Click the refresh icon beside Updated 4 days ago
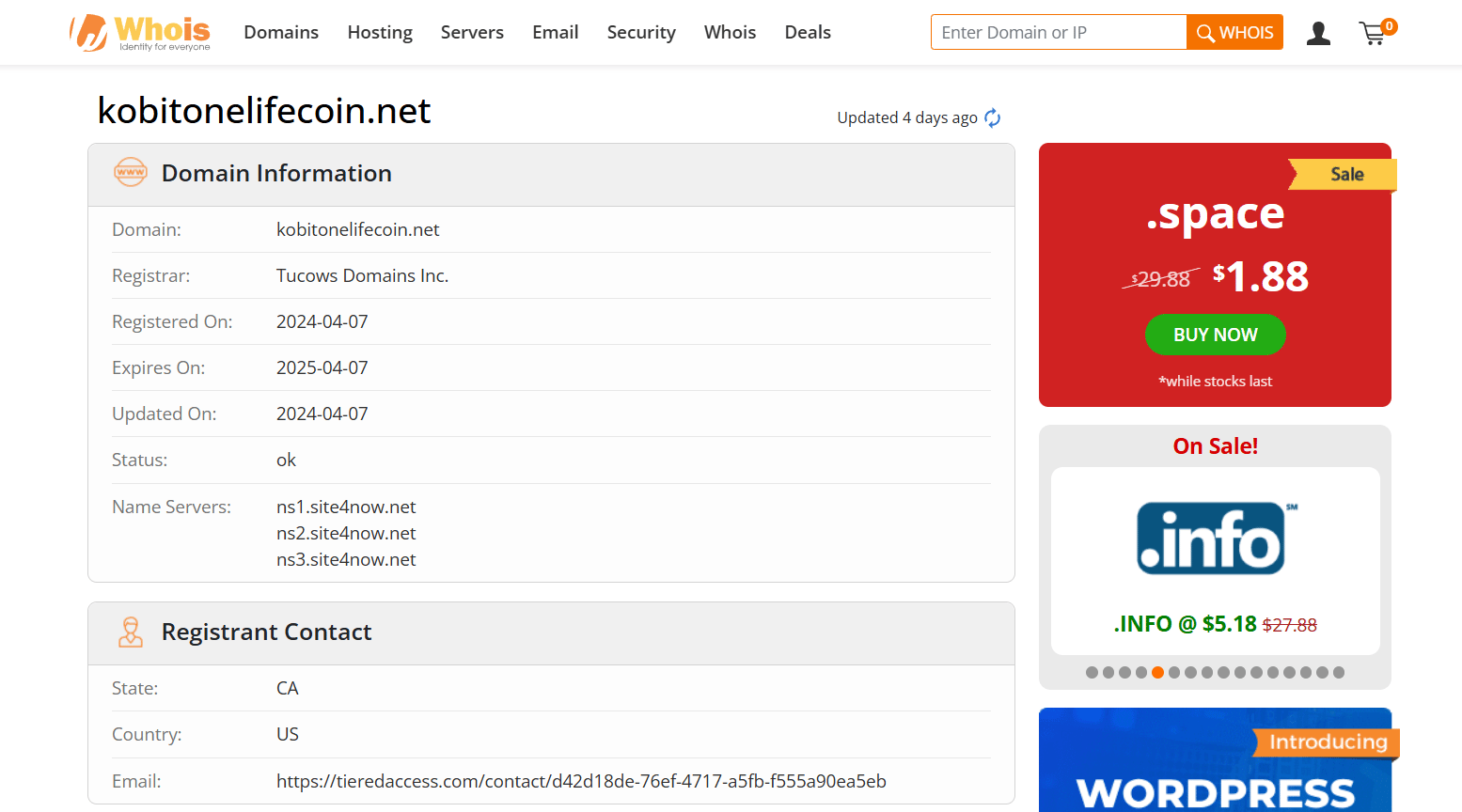The height and width of the screenshot is (812, 1462). click(x=993, y=117)
